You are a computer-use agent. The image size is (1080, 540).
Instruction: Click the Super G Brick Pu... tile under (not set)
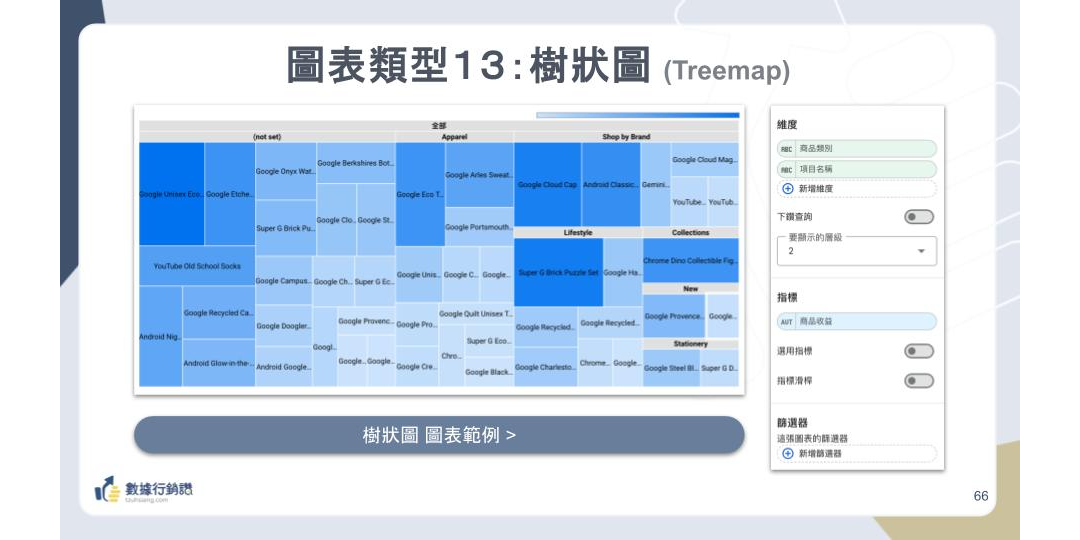(285, 228)
